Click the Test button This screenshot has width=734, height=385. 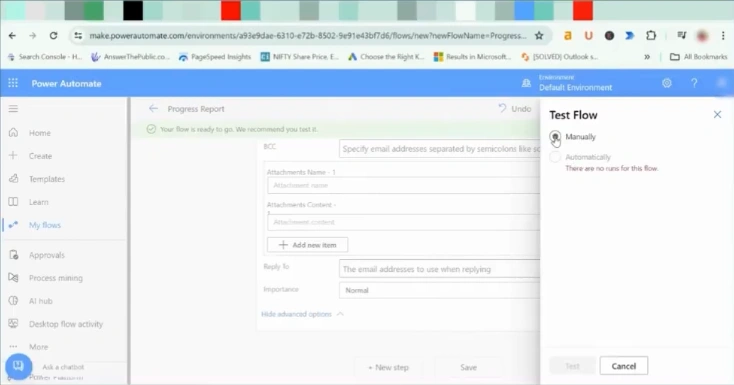click(573, 366)
